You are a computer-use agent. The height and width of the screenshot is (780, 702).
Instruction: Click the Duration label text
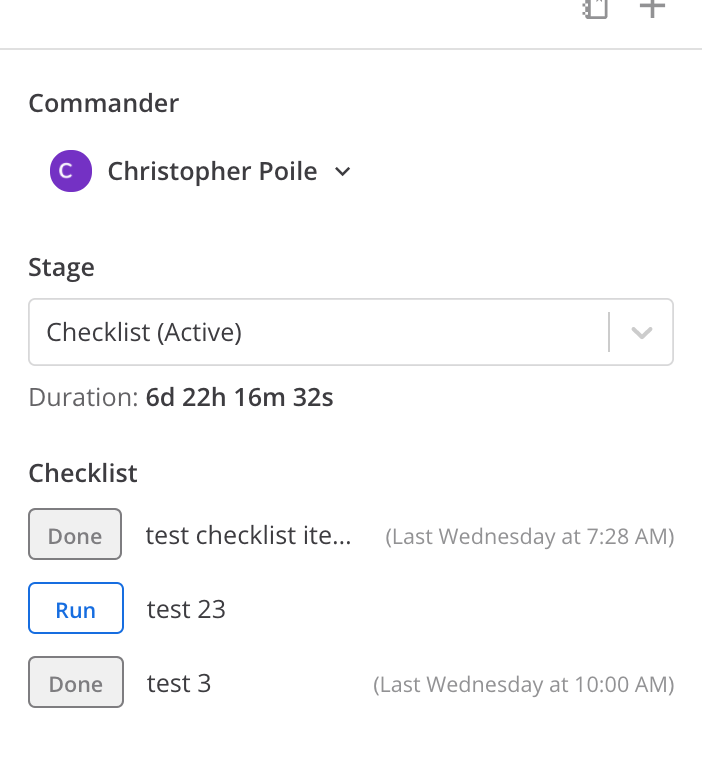coord(83,398)
